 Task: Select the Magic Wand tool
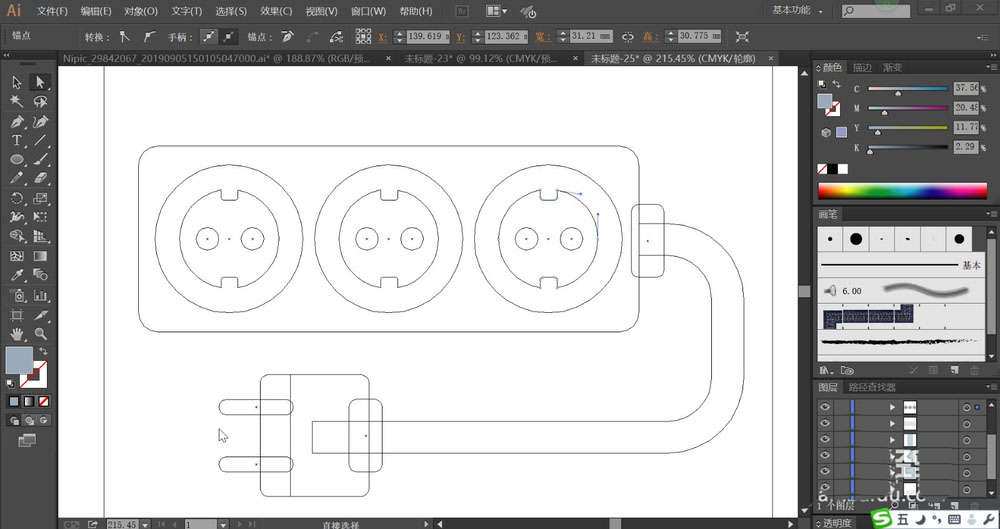tap(17, 102)
